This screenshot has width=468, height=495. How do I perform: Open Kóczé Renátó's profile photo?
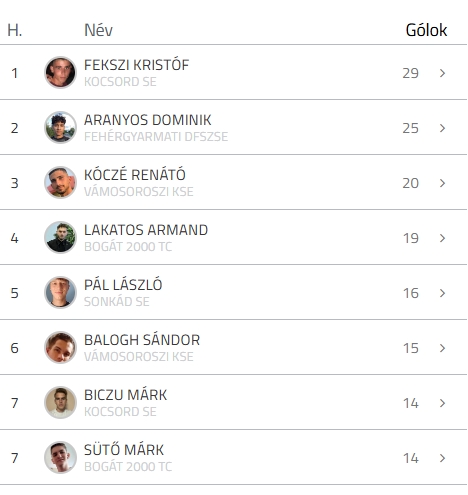[60, 182]
